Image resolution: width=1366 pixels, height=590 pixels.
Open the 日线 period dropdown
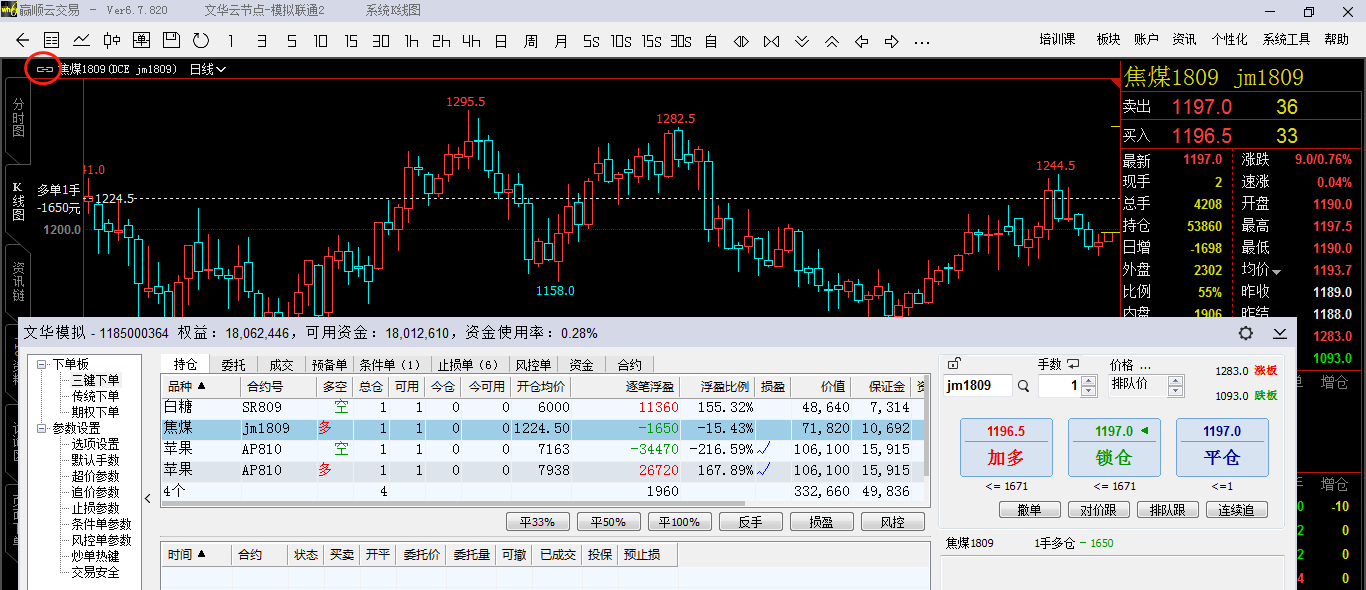(x=208, y=69)
